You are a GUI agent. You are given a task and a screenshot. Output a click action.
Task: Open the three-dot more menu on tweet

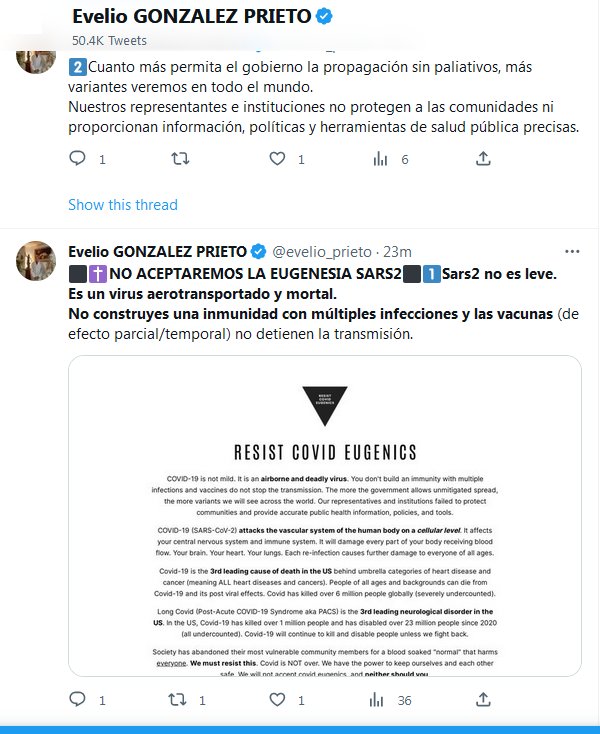pyautogui.click(x=572, y=251)
